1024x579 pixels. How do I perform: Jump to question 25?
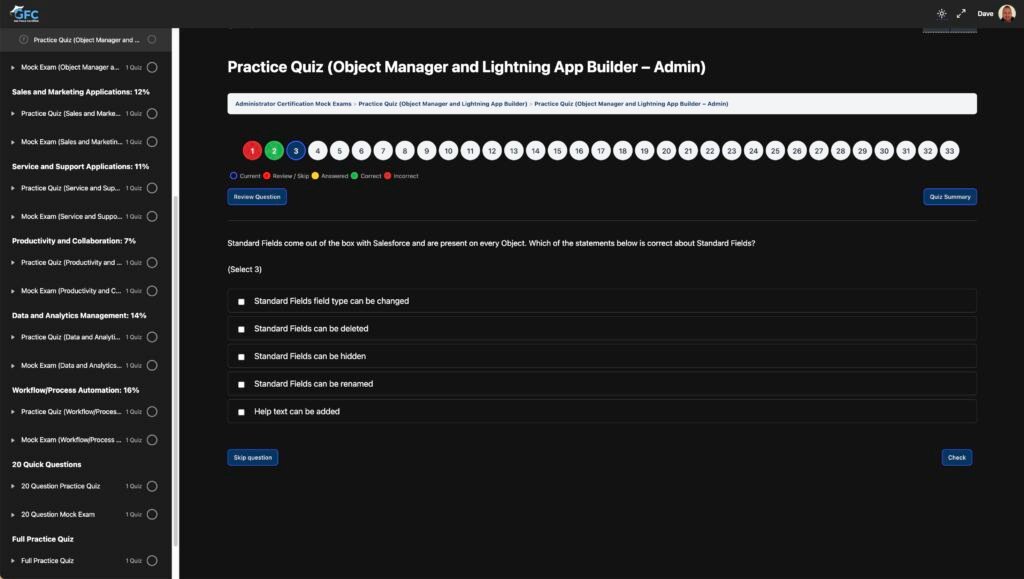(x=775, y=151)
